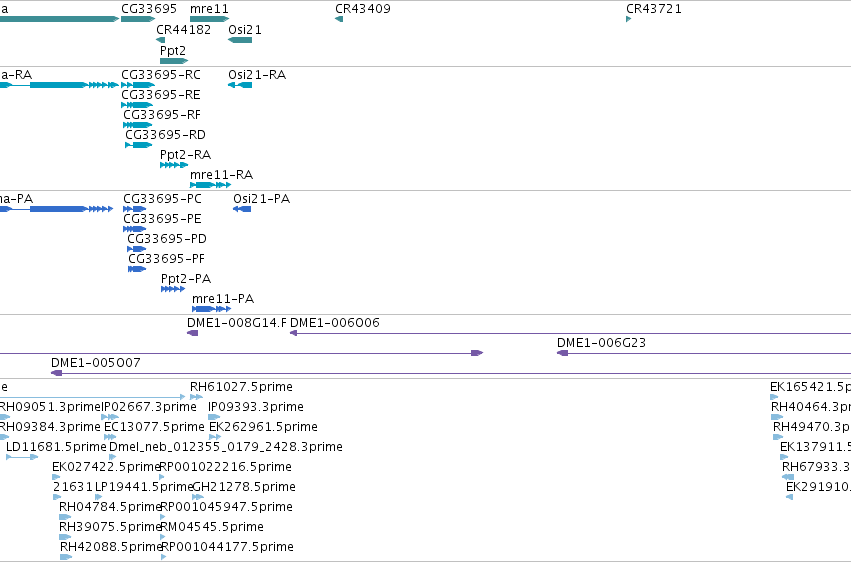Select the DME1-005O07 clone label
The image size is (851, 562).
(x=96, y=363)
